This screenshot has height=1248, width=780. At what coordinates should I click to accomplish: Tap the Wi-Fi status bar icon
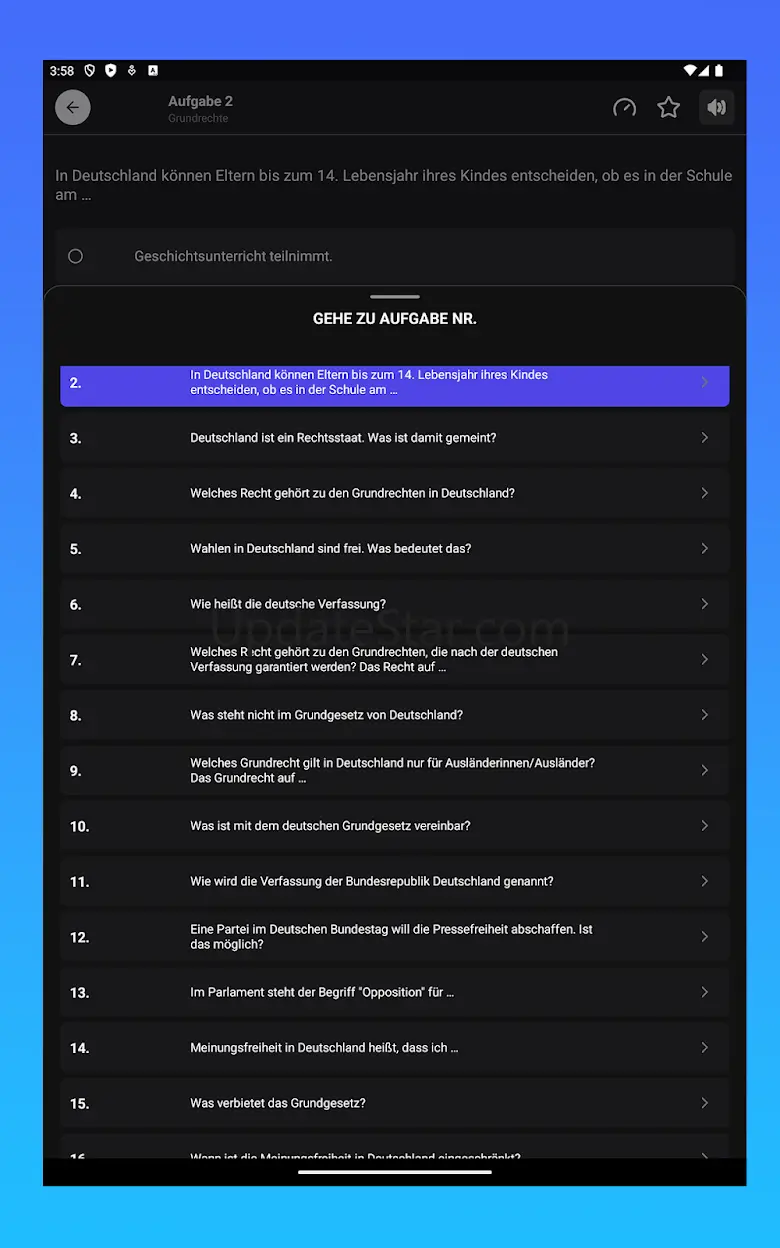click(x=689, y=71)
